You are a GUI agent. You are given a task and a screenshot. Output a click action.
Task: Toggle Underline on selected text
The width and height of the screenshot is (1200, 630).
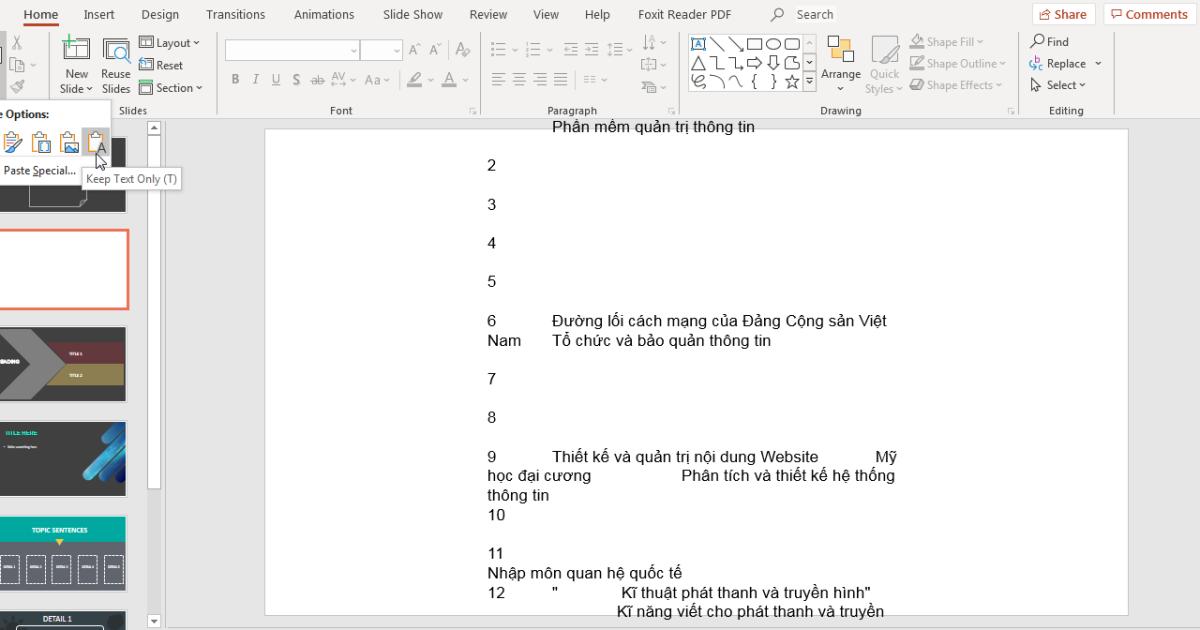[x=275, y=79]
